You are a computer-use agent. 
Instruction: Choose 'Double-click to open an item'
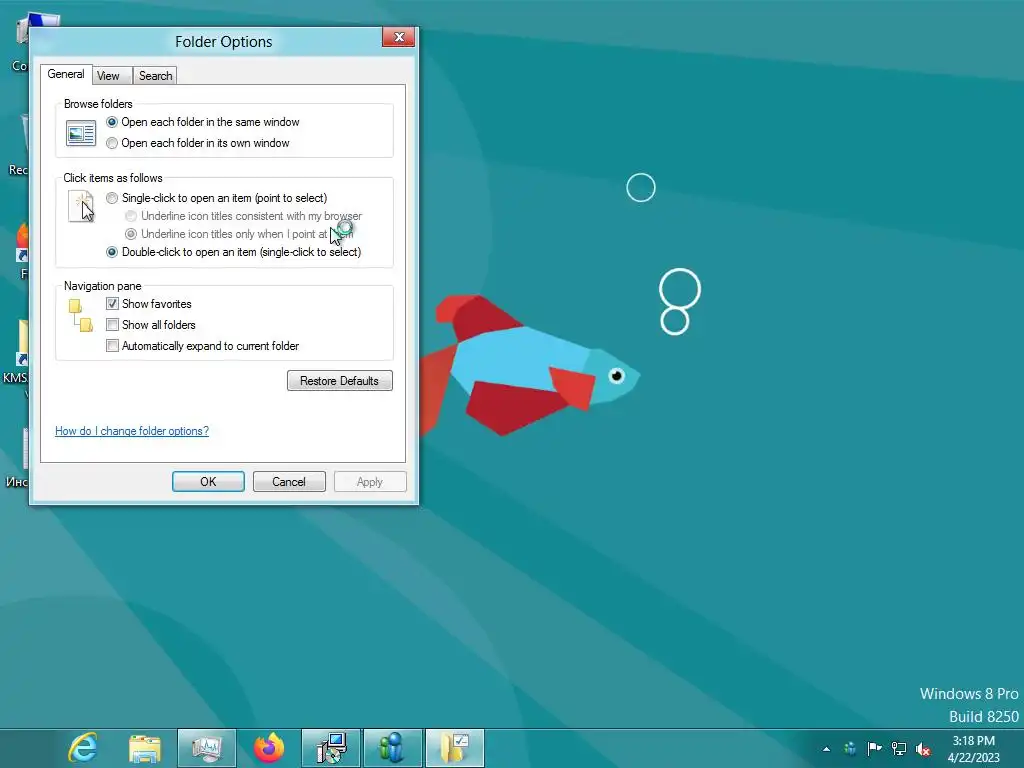click(233, 252)
